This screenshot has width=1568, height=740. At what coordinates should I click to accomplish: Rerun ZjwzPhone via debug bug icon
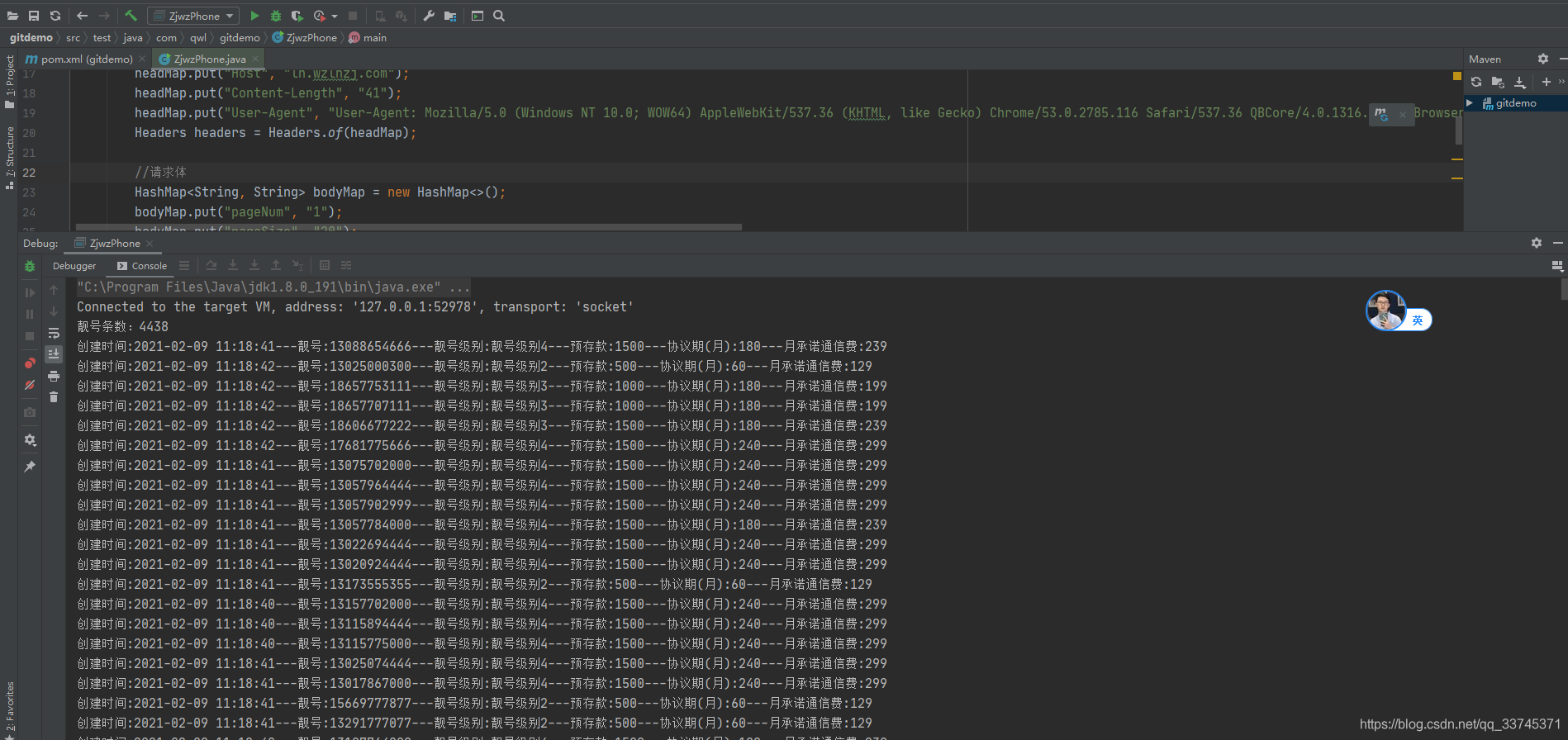(x=30, y=266)
